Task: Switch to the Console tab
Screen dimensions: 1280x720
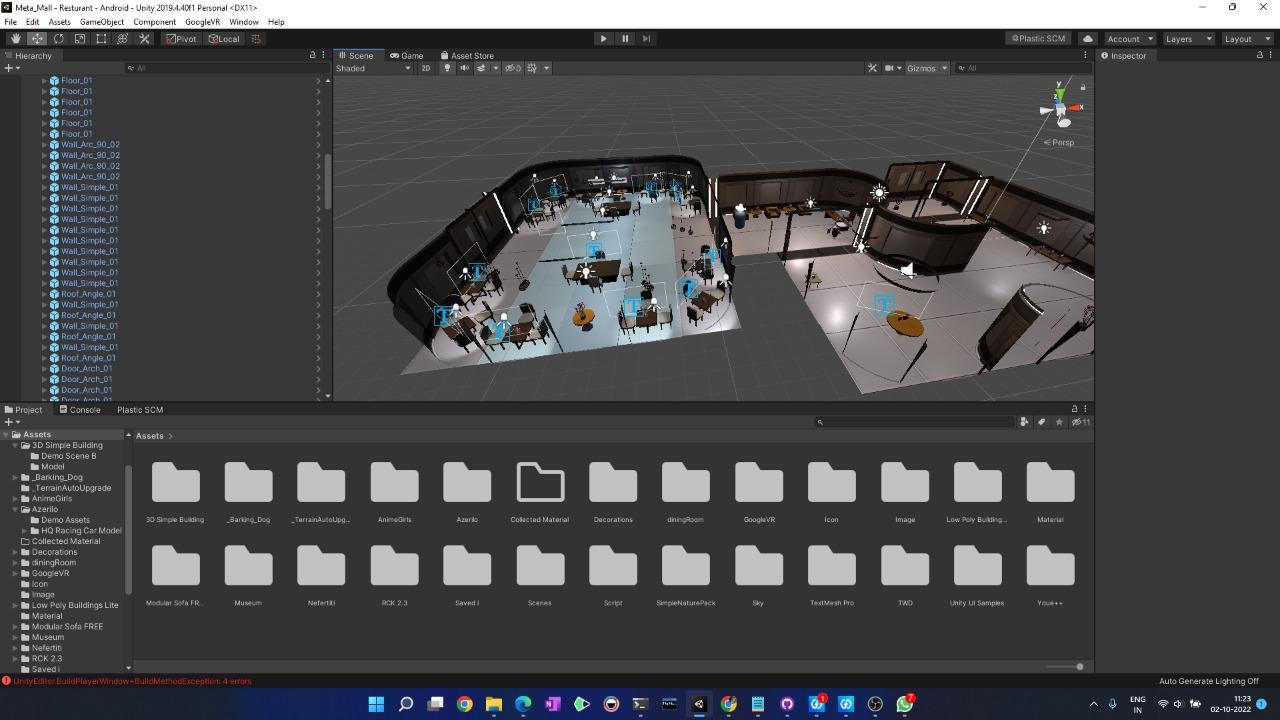Action: coord(79,409)
